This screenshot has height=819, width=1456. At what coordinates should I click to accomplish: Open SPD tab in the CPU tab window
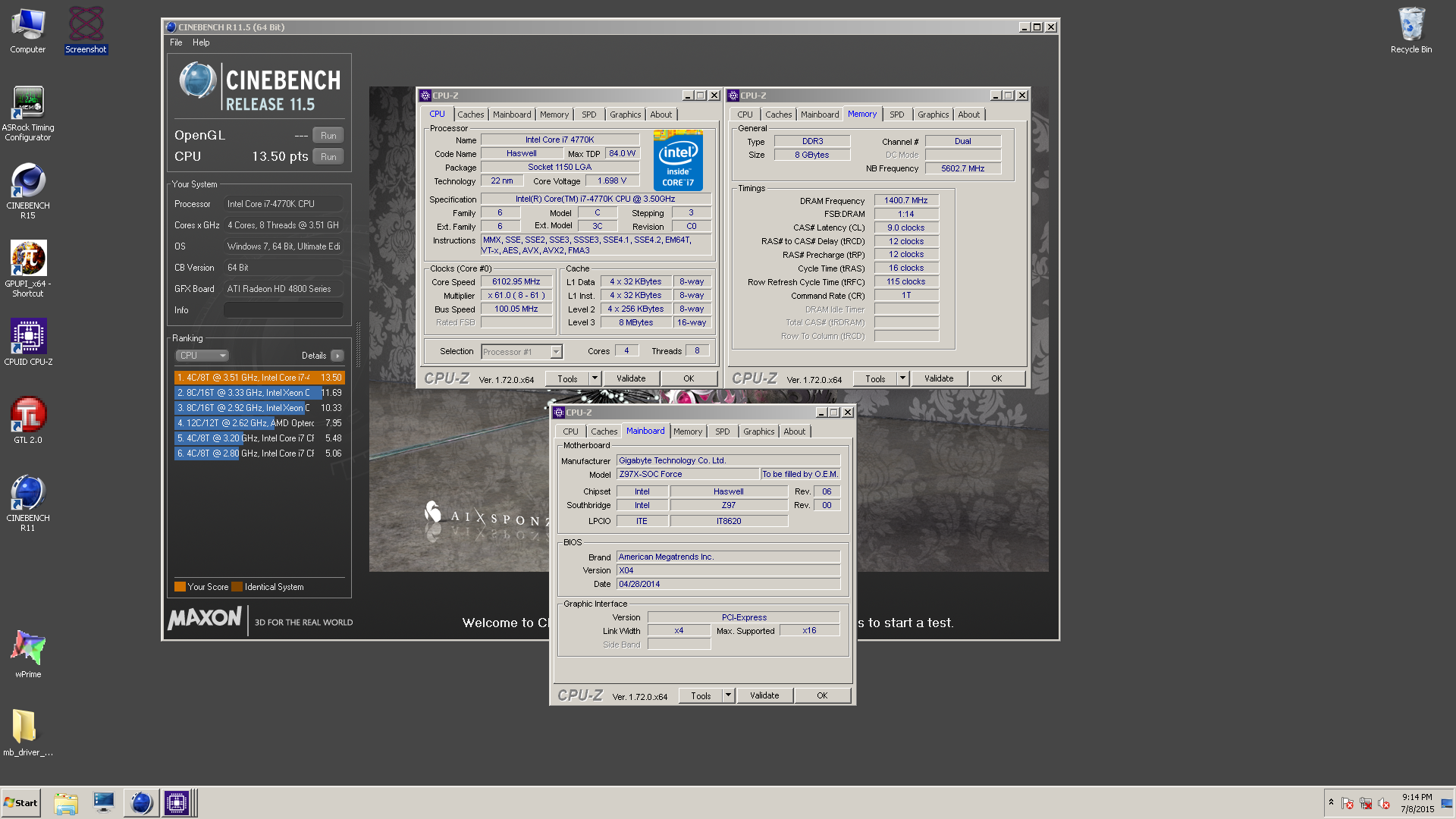589,115
